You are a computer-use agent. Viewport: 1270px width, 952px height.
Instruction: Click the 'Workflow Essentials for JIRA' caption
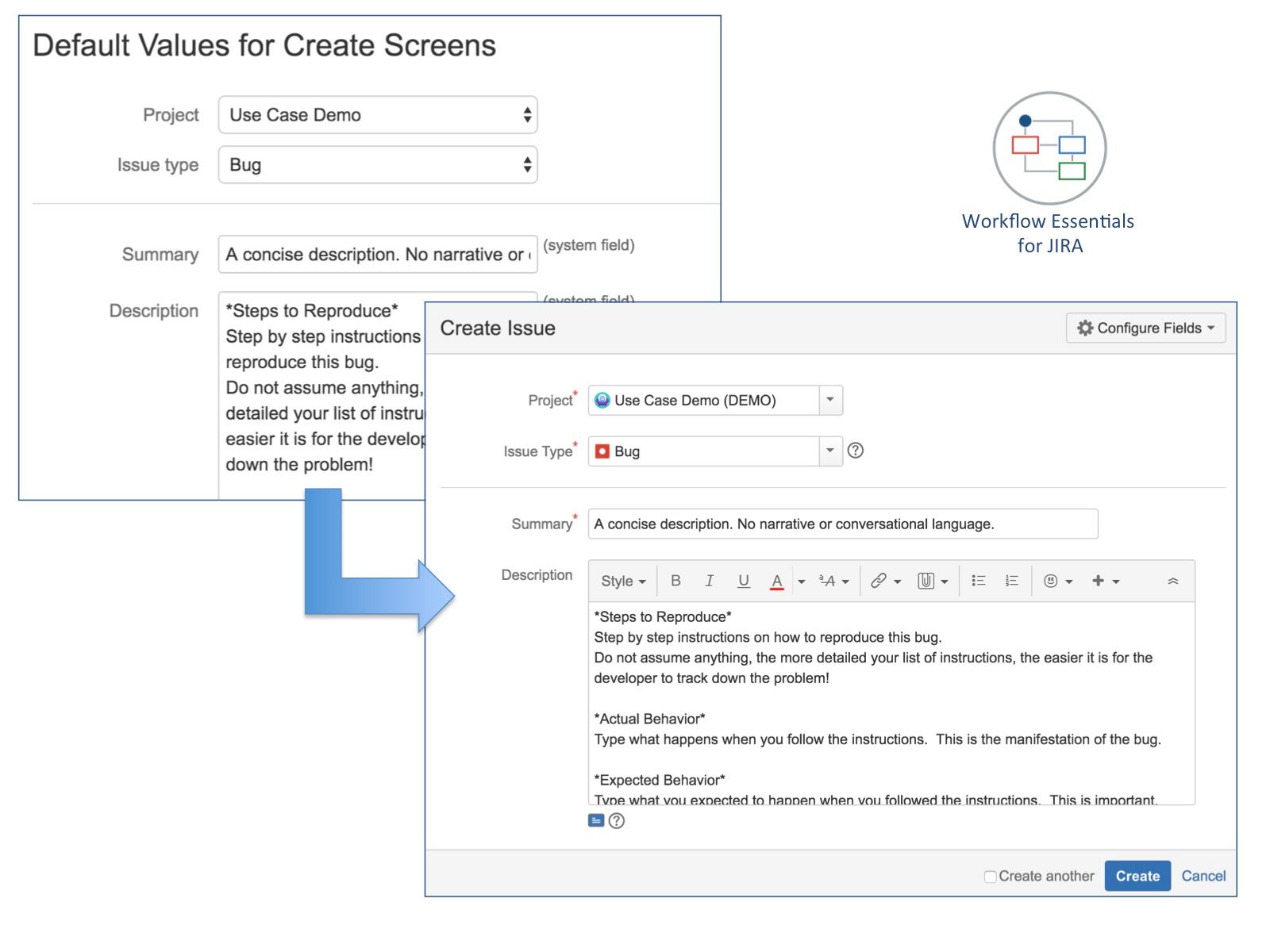tap(1049, 233)
